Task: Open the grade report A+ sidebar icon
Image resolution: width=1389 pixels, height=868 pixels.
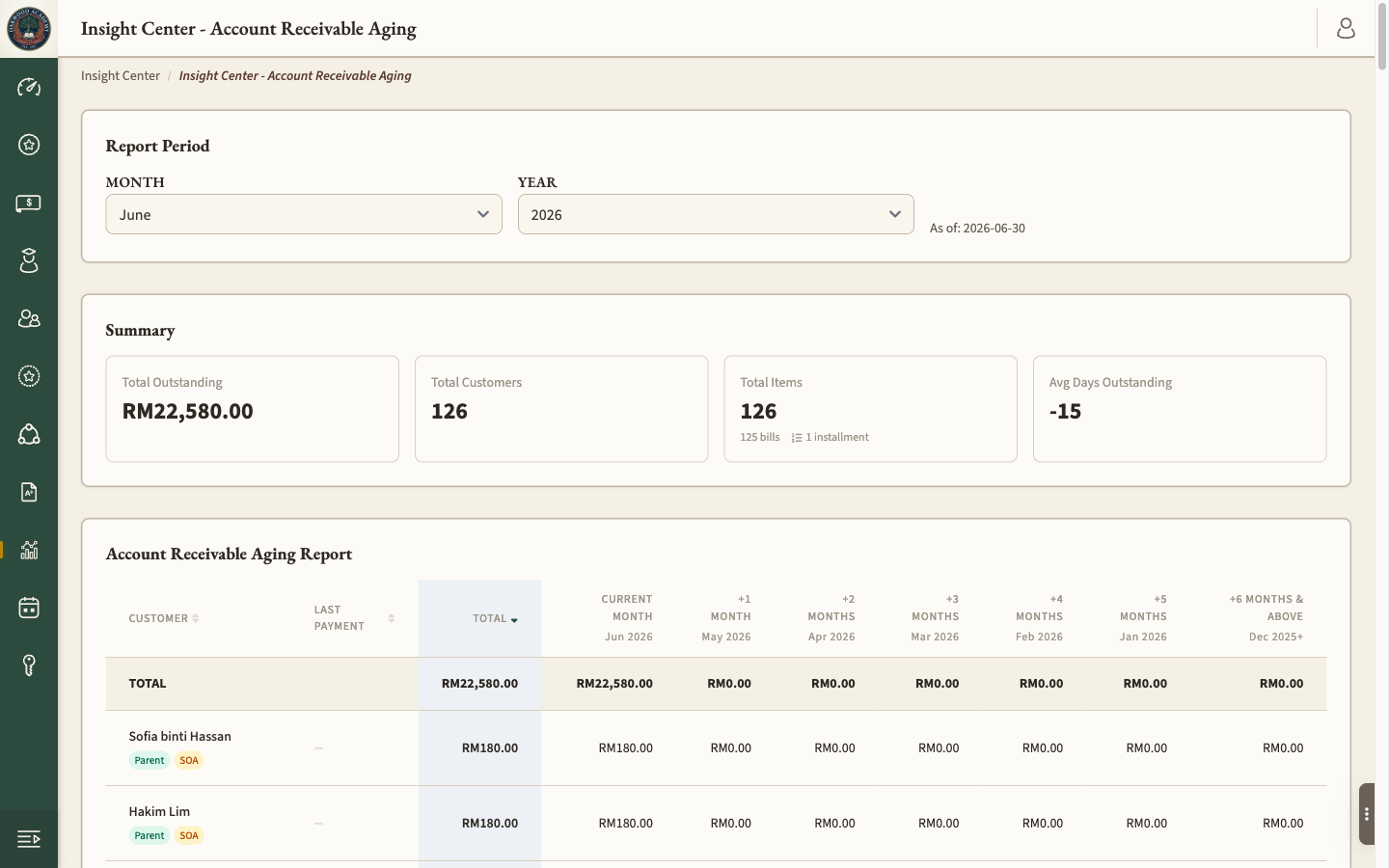Action: point(29,492)
